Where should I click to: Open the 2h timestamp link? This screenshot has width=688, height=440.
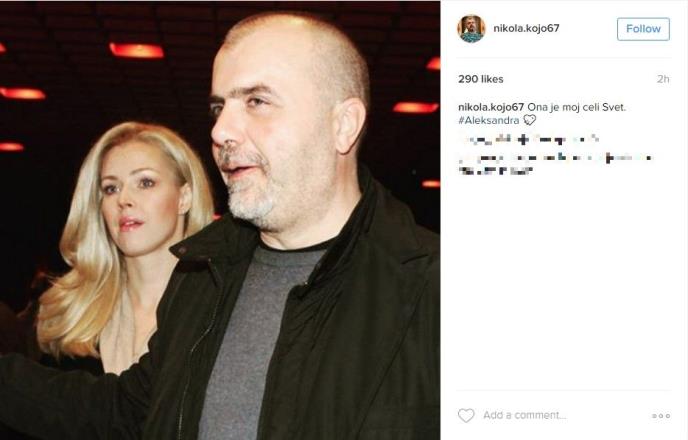tap(663, 79)
